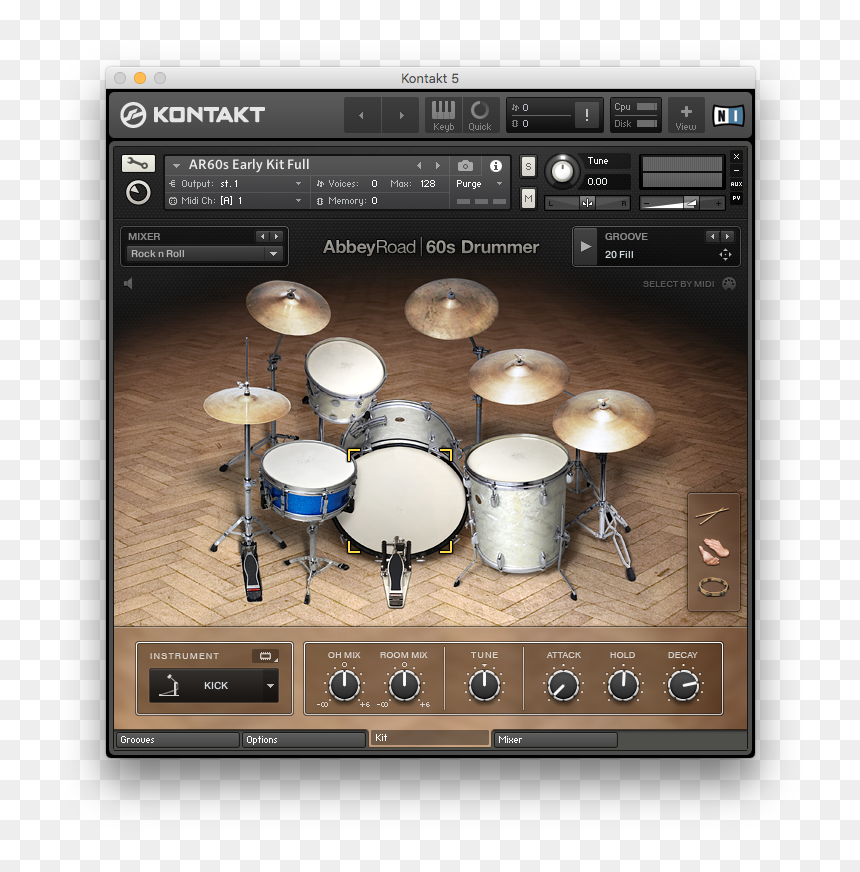Screen dimensions: 860x872
Task: Select the hi-hat cymbals
Action: point(247,405)
